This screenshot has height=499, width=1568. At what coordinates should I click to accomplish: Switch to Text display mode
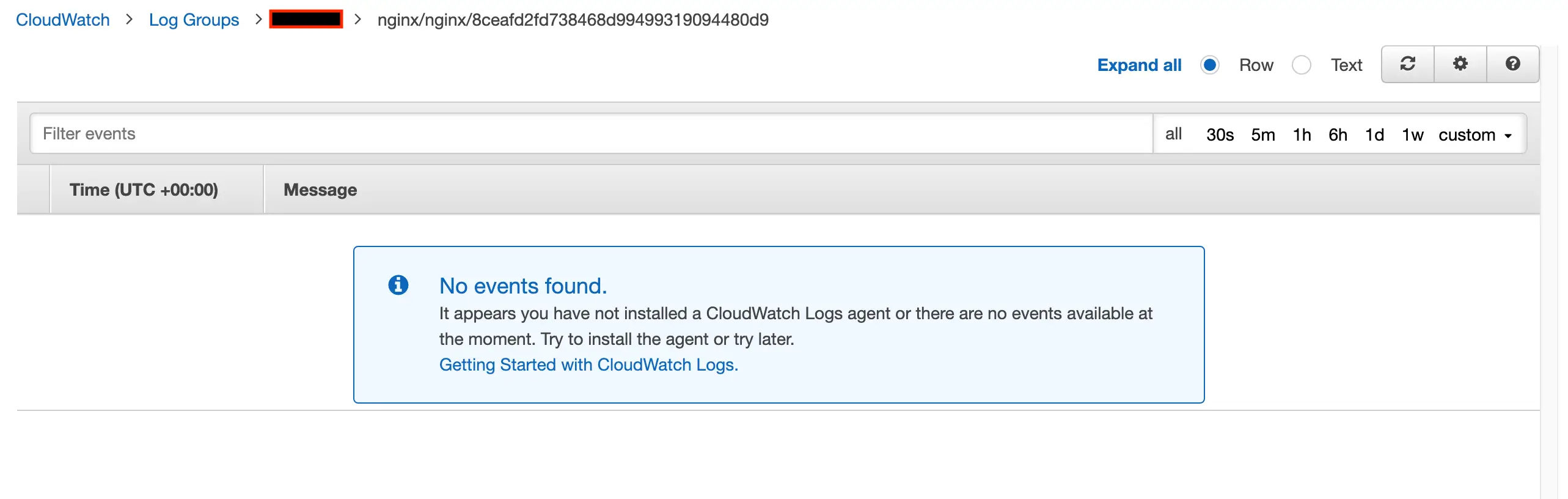pos(1302,65)
